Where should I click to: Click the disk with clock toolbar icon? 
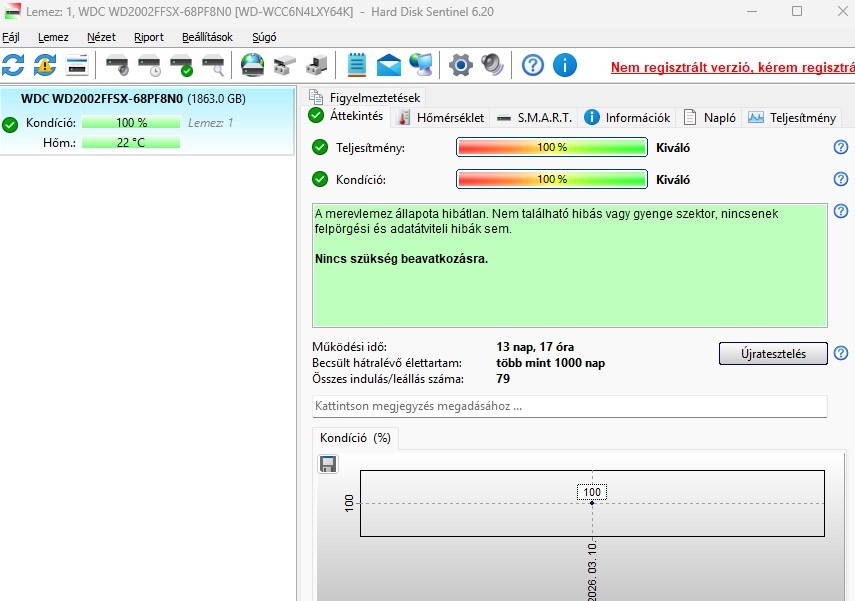(x=149, y=65)
